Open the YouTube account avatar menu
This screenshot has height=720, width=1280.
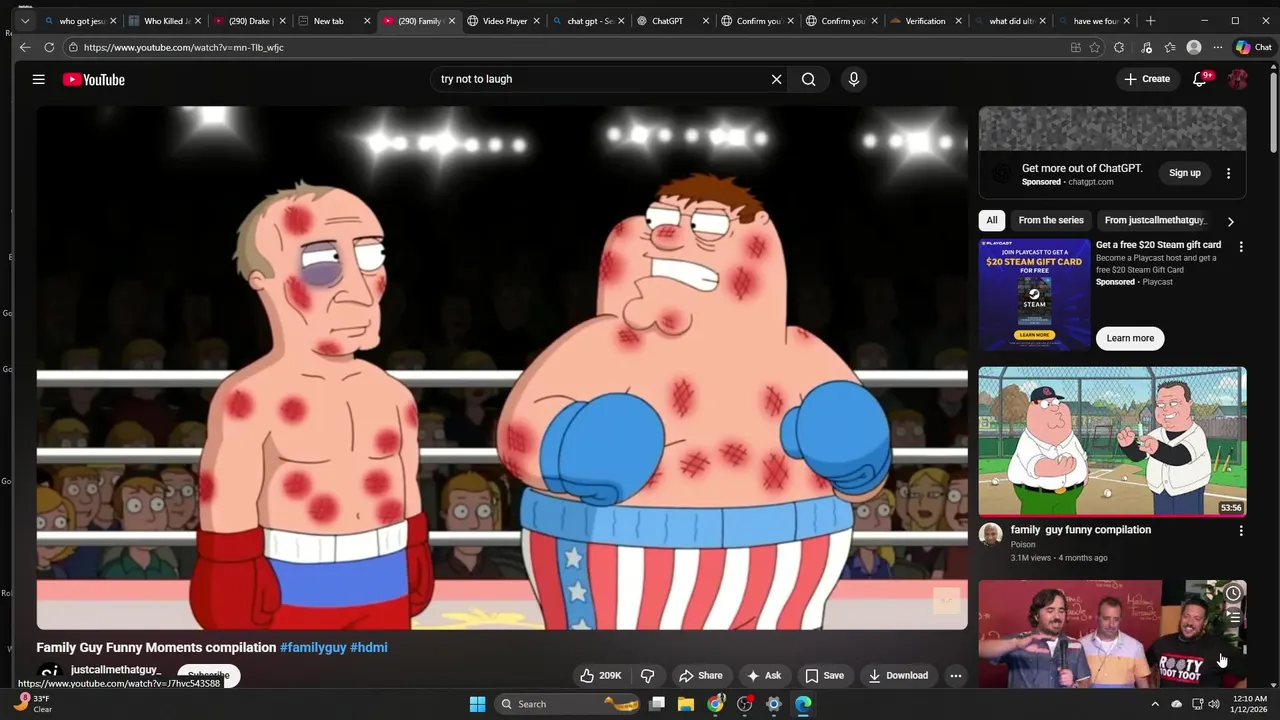pos(1238,79)
